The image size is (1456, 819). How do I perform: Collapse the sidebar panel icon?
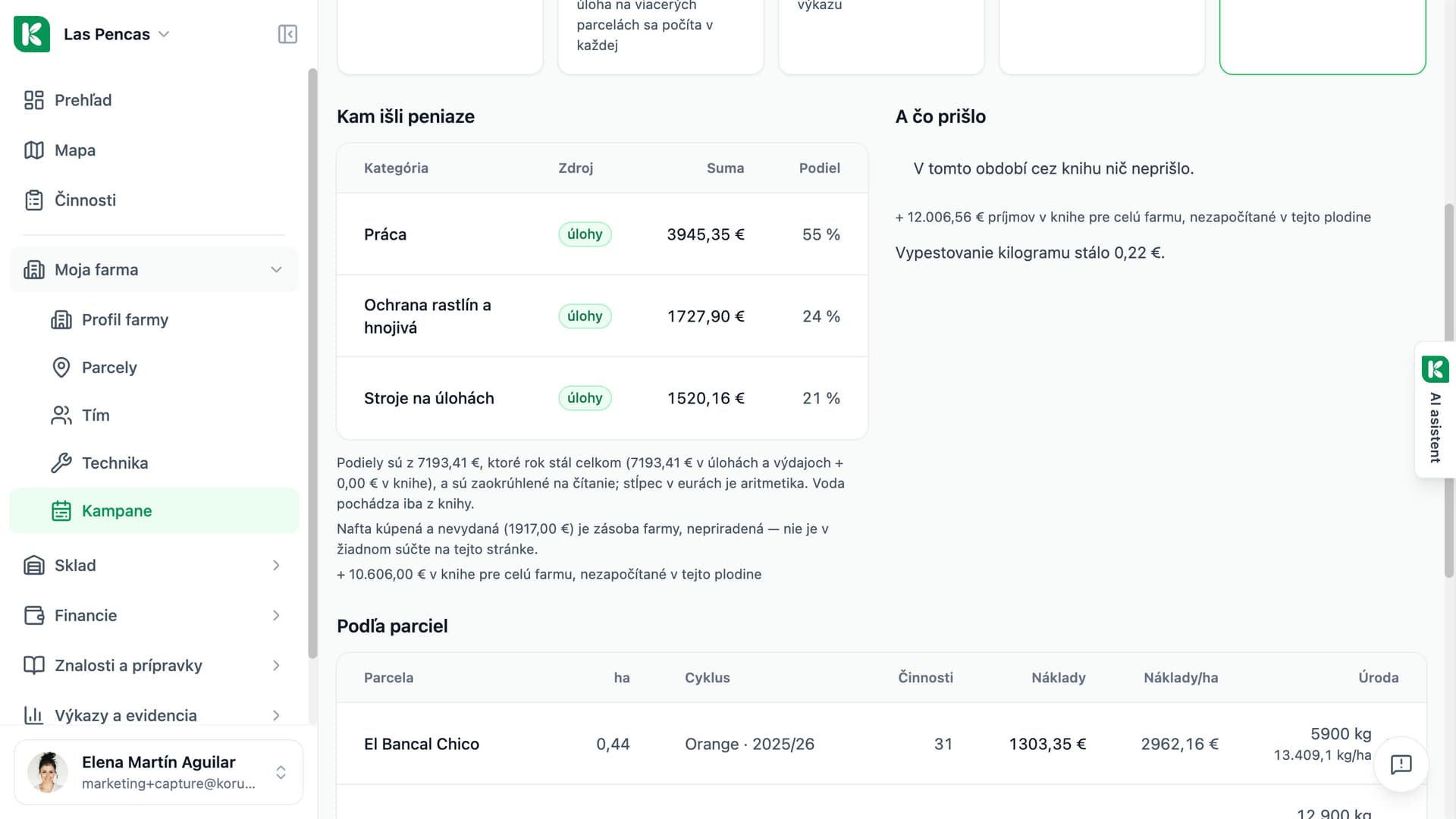(287, 34)
